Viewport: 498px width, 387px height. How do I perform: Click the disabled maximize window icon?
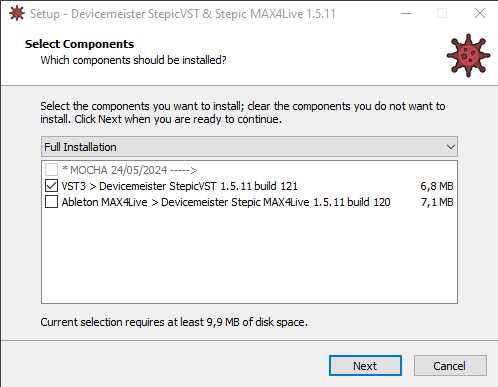pos(442,14)
